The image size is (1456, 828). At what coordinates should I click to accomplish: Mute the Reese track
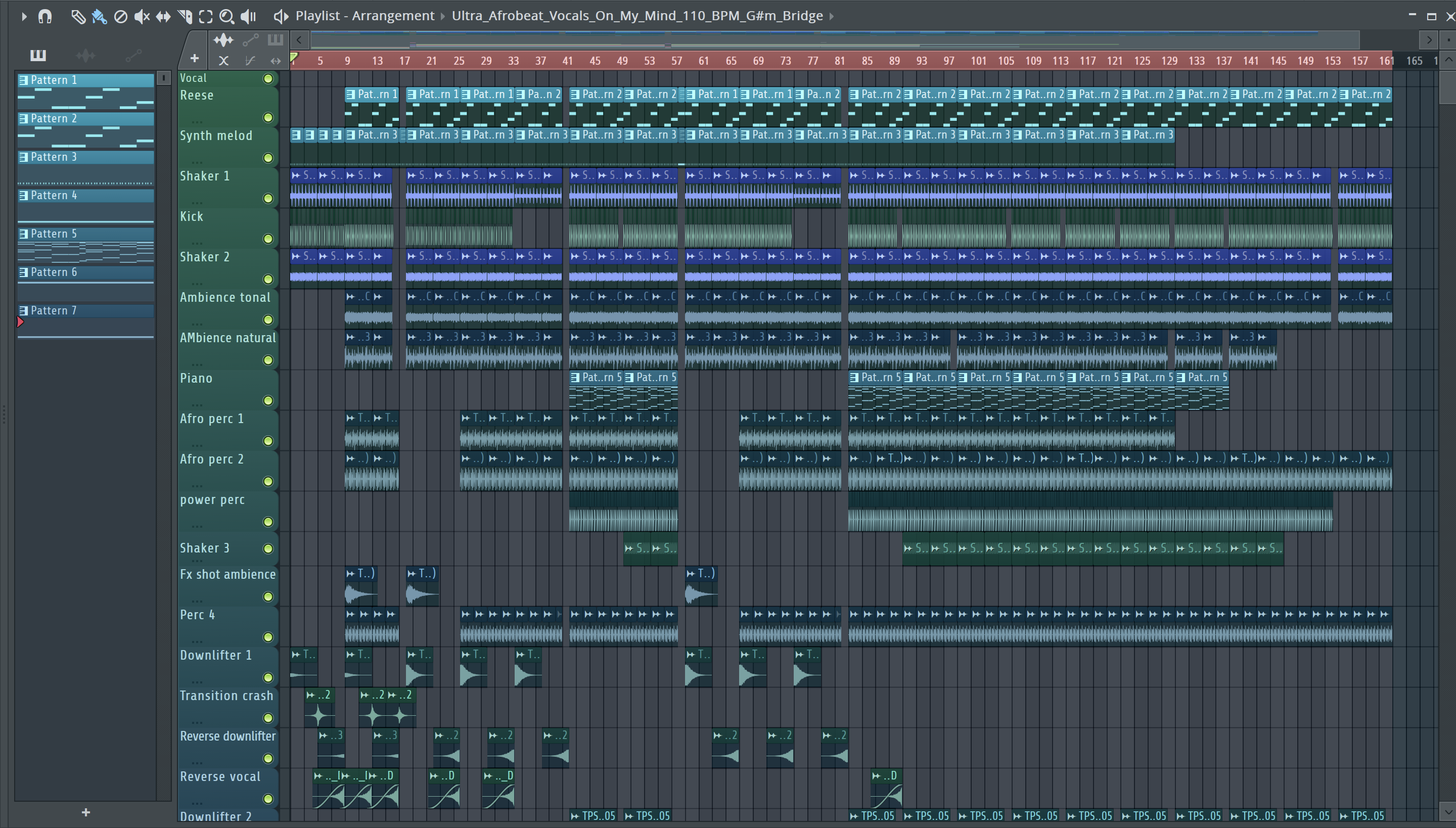pos(268,118)
